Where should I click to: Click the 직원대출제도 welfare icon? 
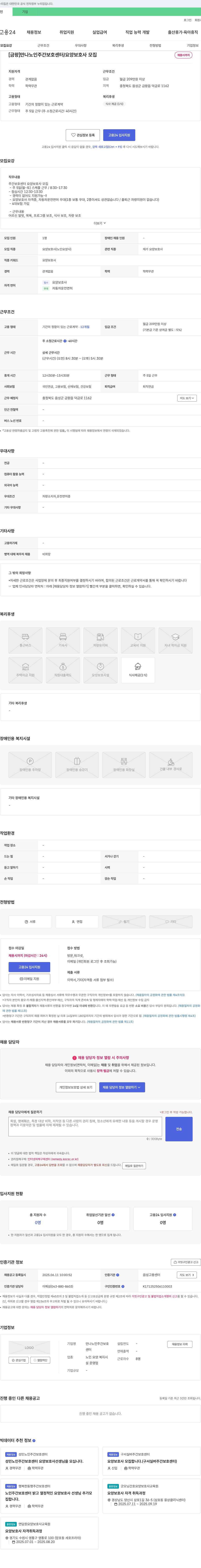[x=63, y=670]
